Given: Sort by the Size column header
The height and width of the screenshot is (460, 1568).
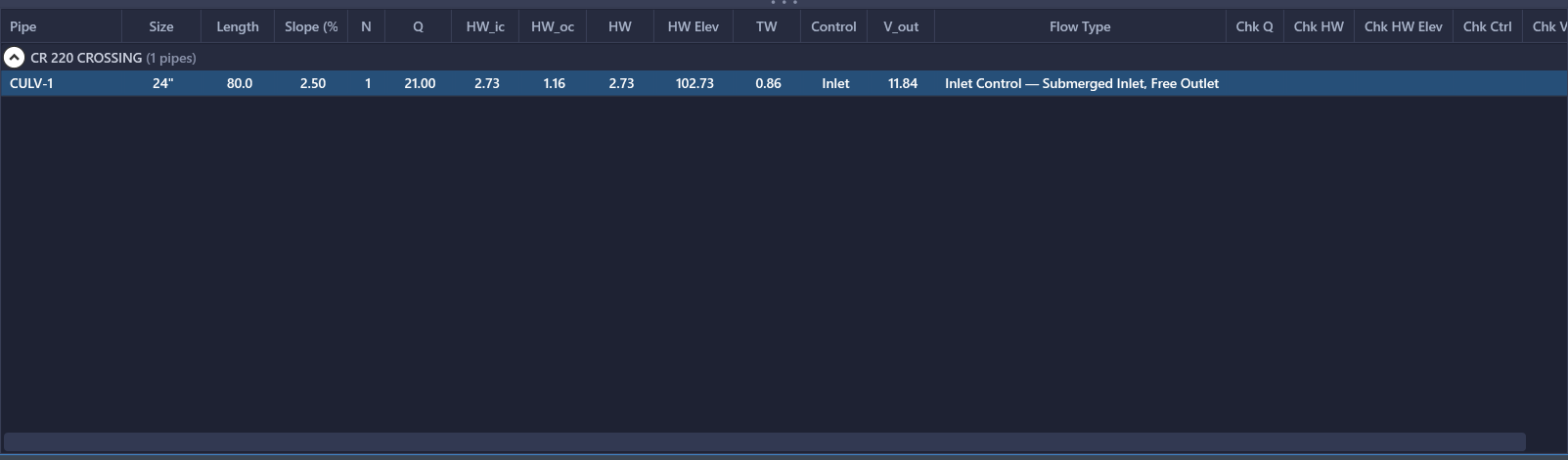Looking at the screenshot, I should [161, 26].
